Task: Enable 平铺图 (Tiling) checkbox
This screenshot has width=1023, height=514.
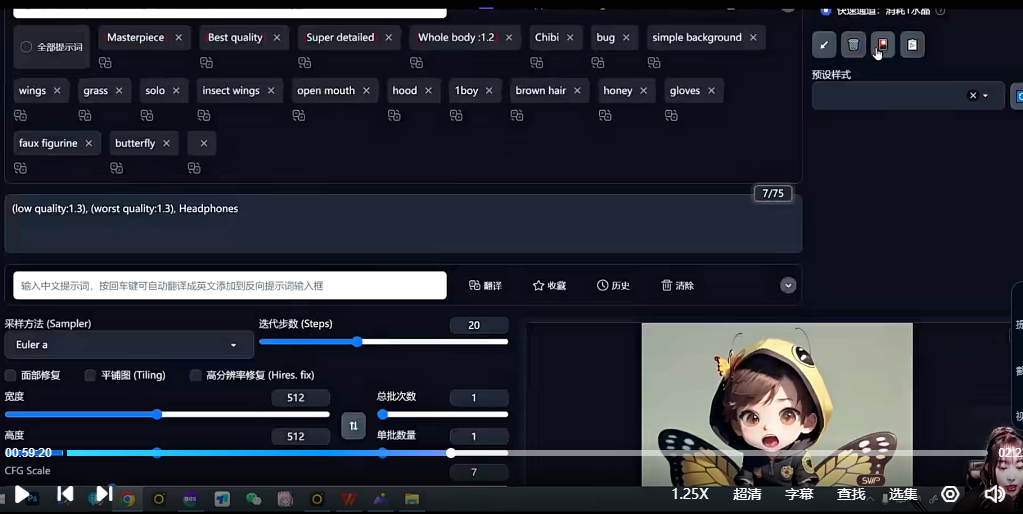Action: pos(90,375)
